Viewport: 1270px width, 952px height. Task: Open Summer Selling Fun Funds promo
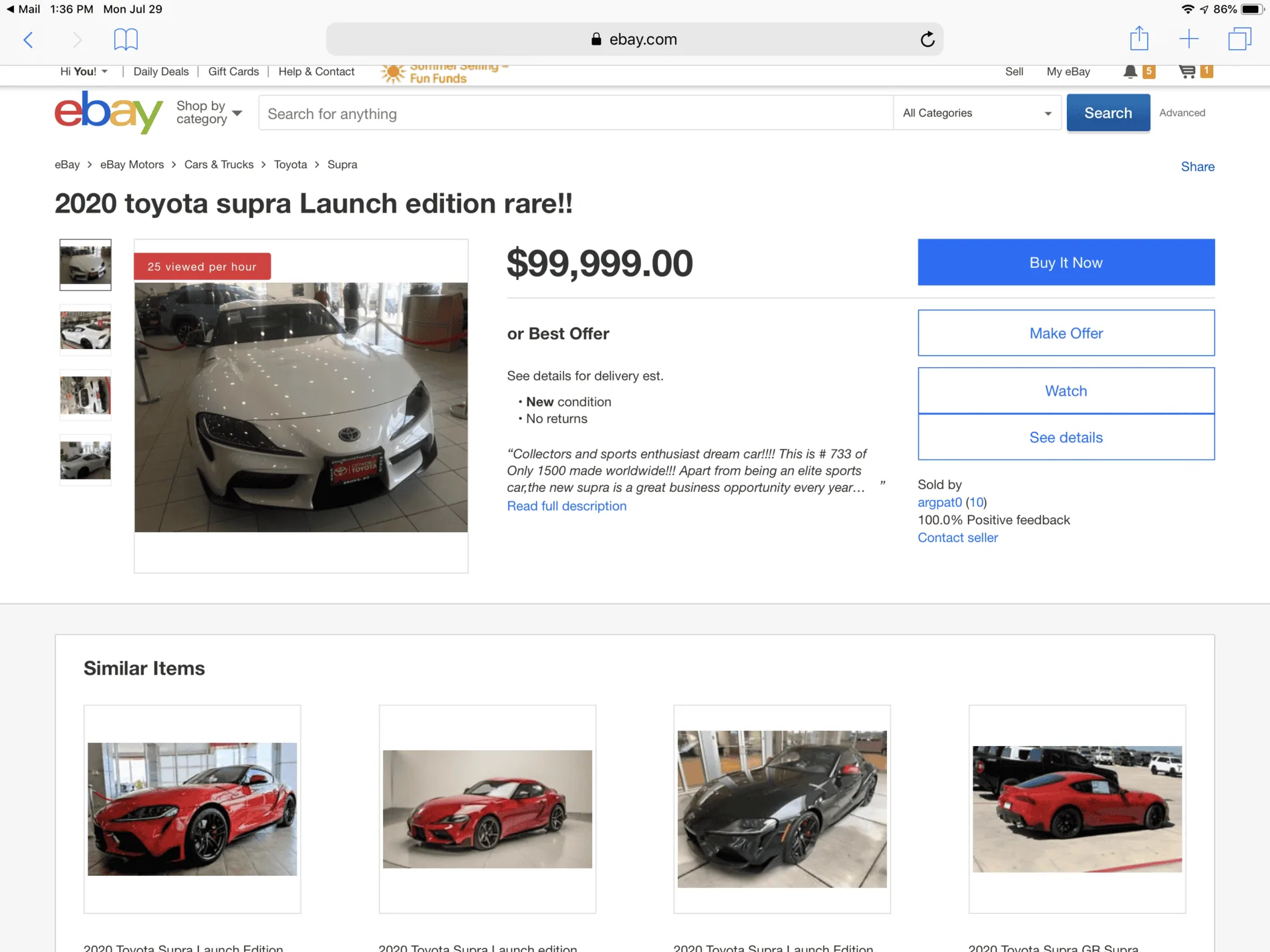444,73
